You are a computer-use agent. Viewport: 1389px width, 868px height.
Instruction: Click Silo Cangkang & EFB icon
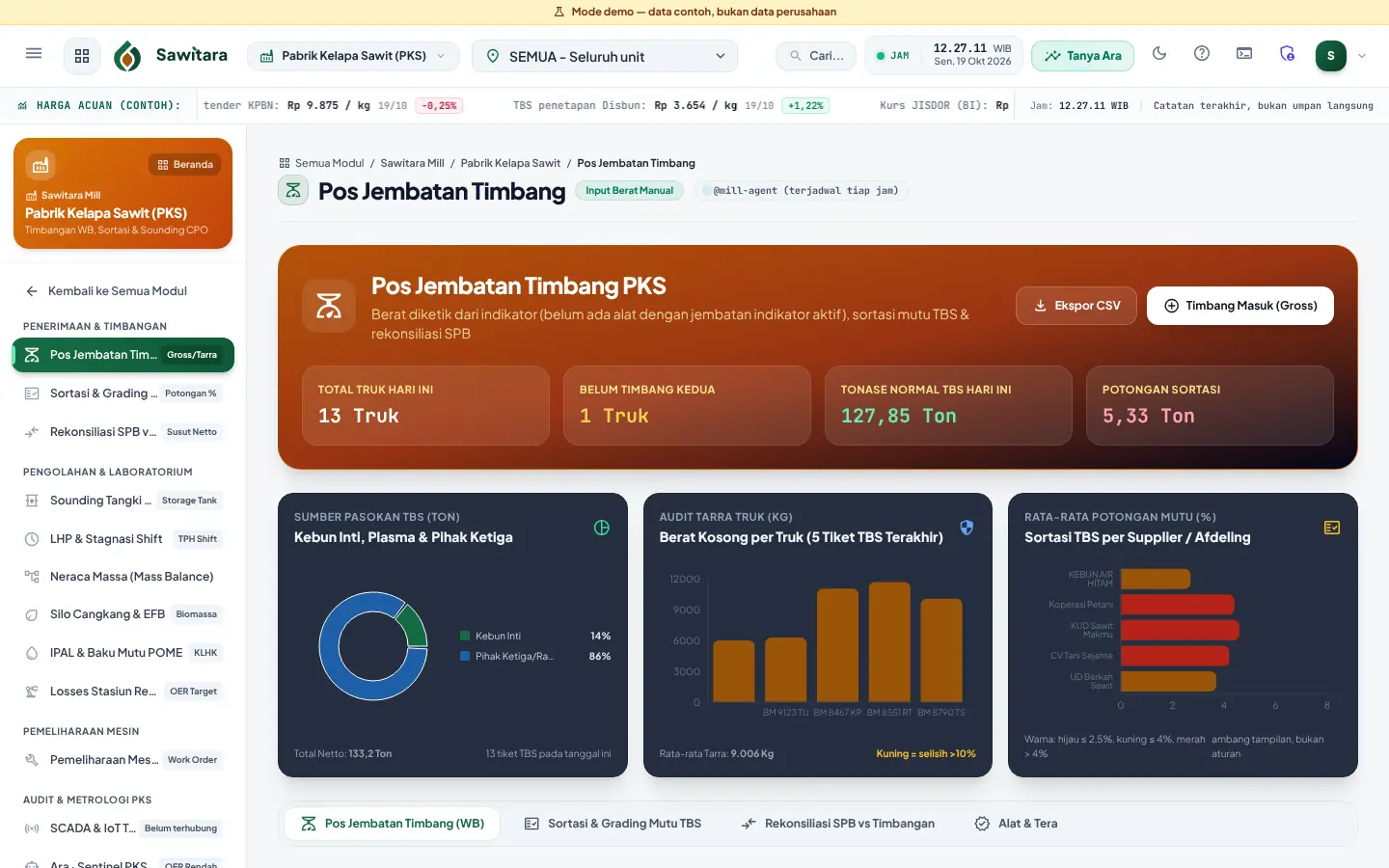point(32,614)
